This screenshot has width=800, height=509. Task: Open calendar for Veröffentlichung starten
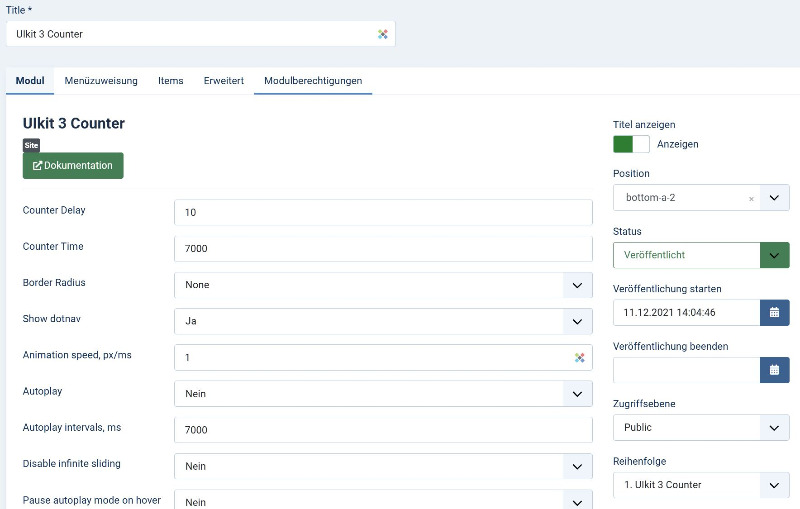pyautogui.click(x=774, y=312)
